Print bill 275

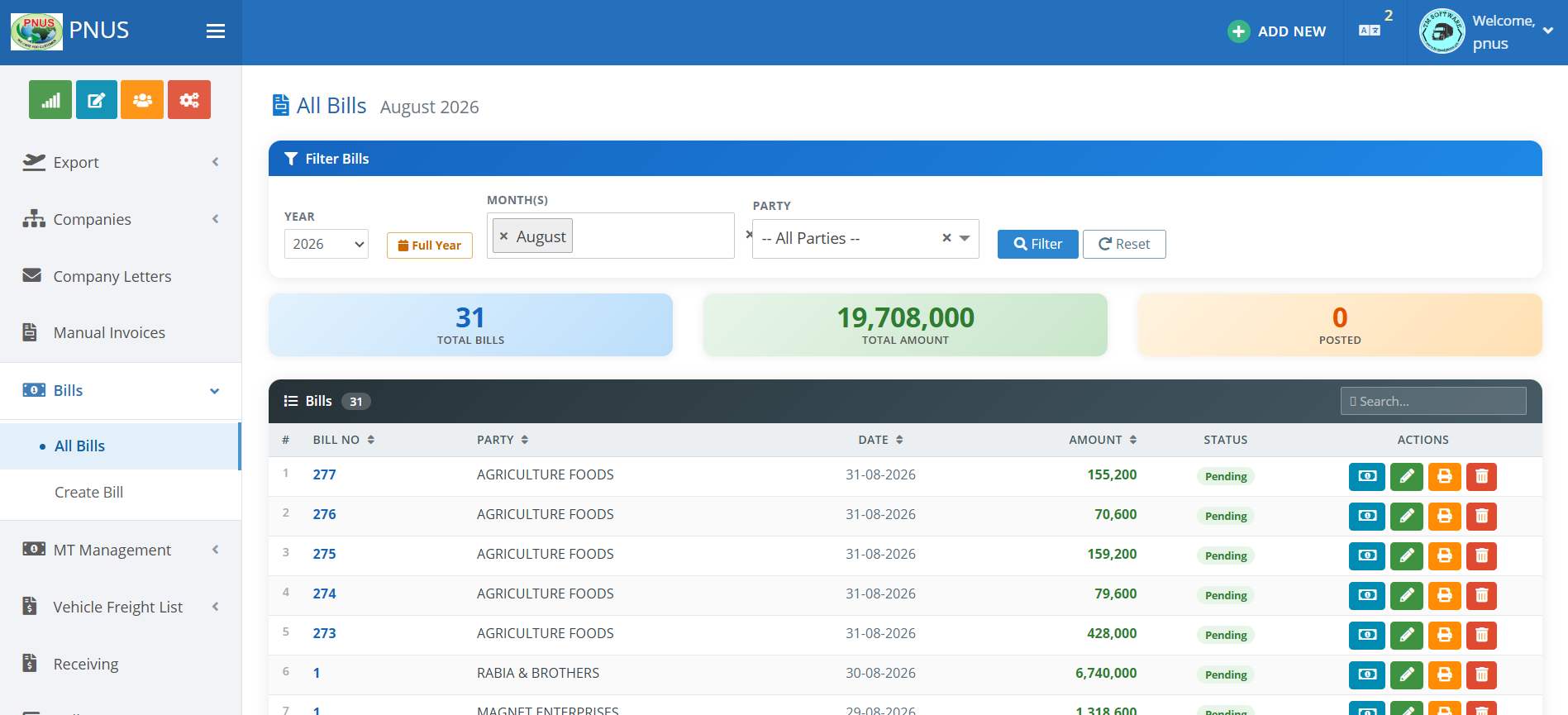pos(1445,555)
